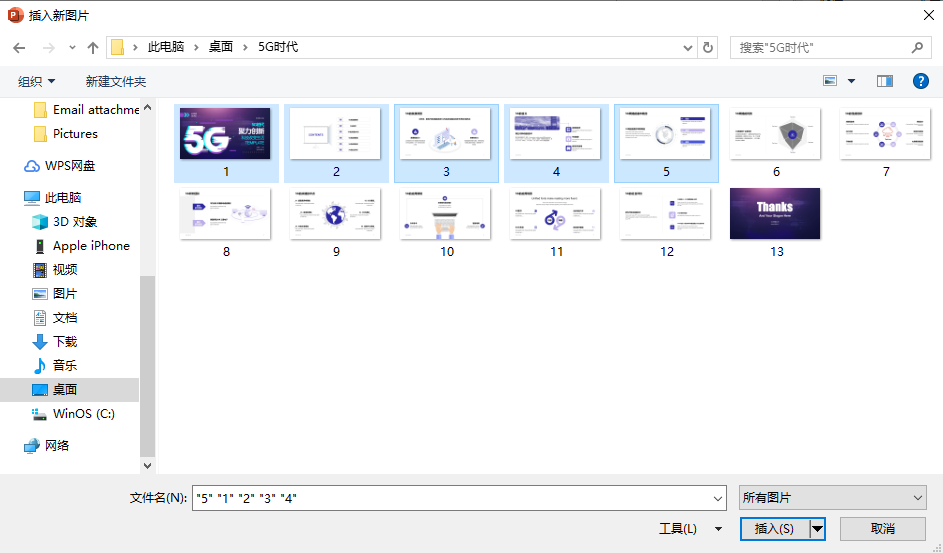Screen dimensions: 943x553
Task: Select WPS网盘 in the navigation pane
Action: (59, 166)
